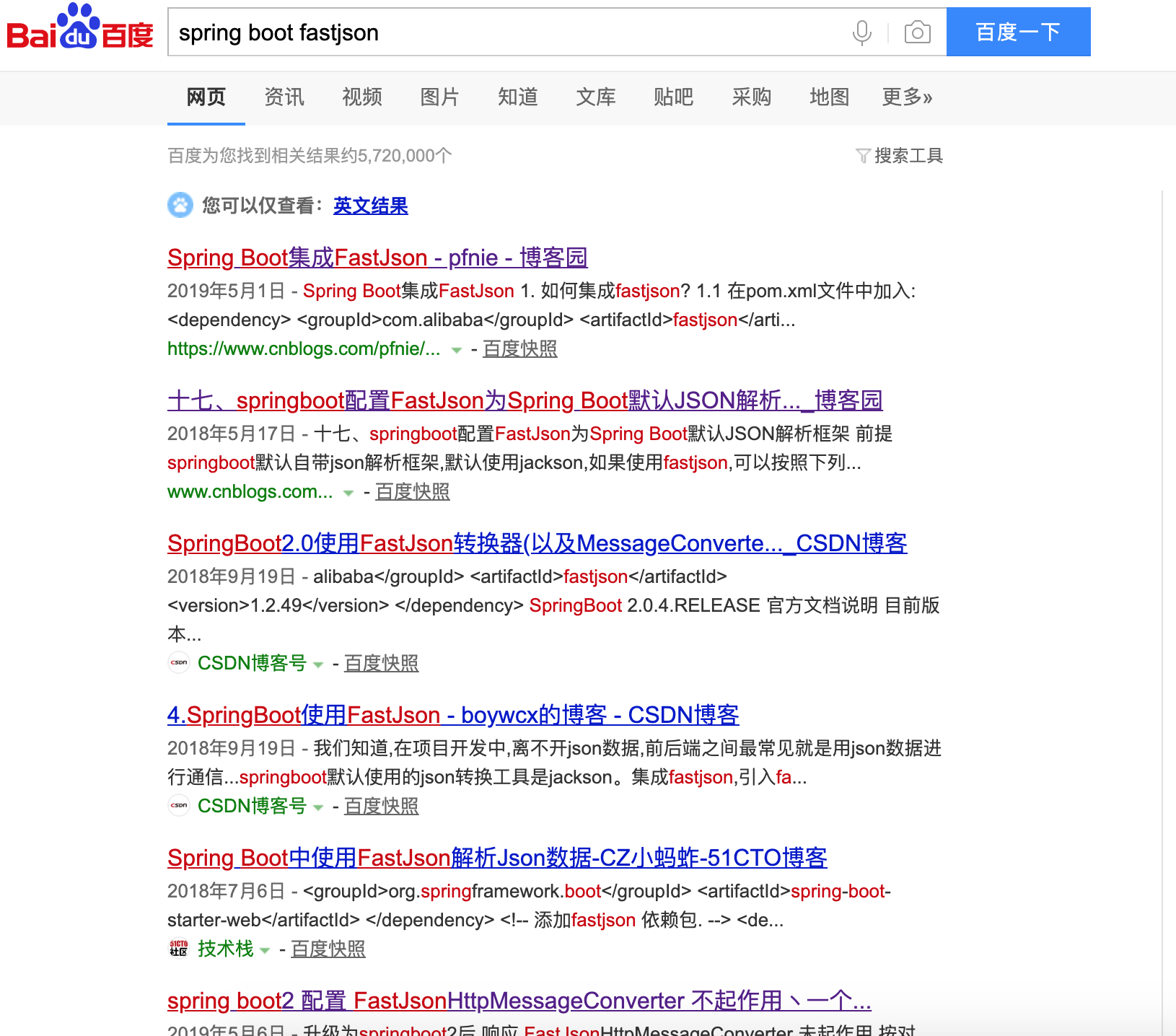This screenshot has height=1036, width=1176.
Task: Switch to the 资讯 tab
Action: point(284,97)
